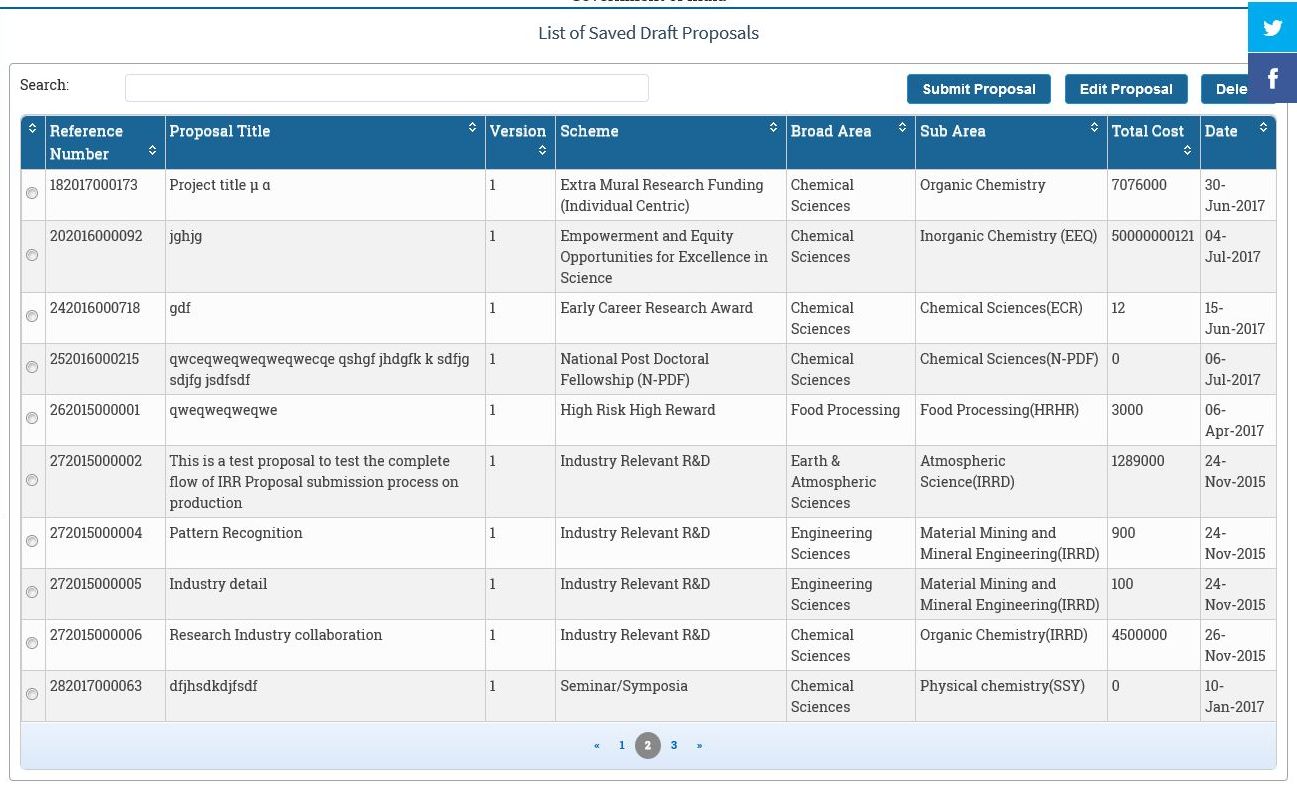Go to page 3 of results

pos(674,745)
